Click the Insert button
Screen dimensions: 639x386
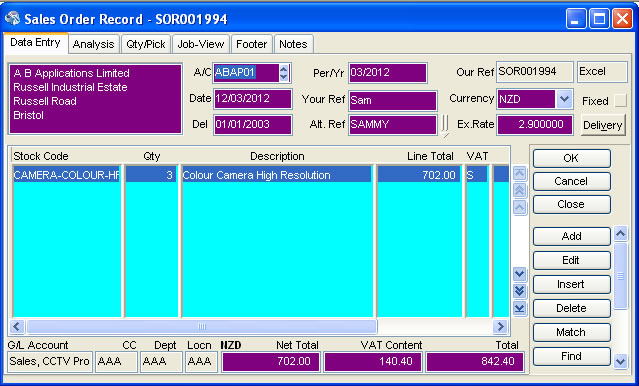(571, 284)
